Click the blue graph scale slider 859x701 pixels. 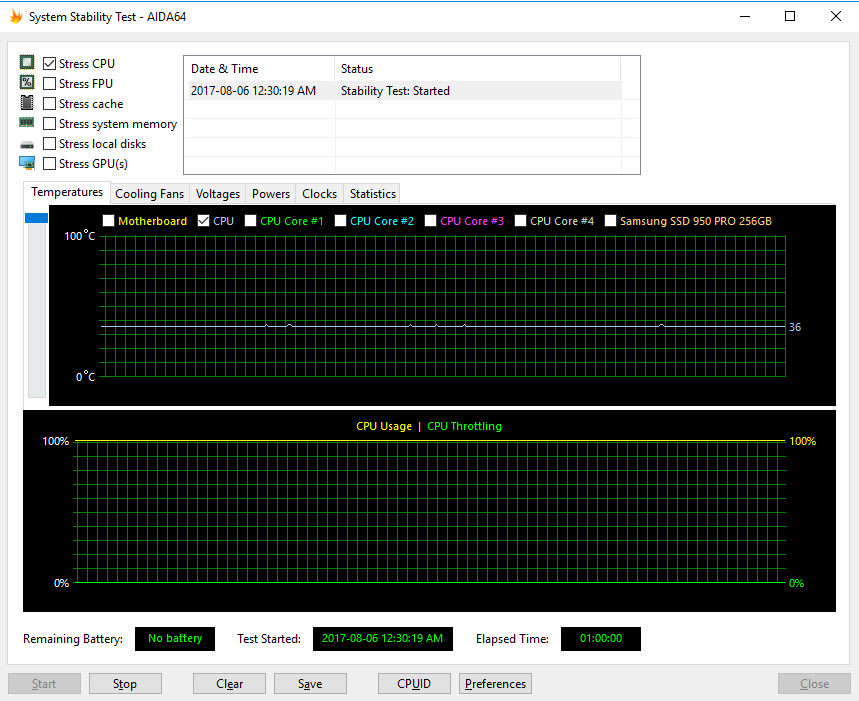coord(36,218)
